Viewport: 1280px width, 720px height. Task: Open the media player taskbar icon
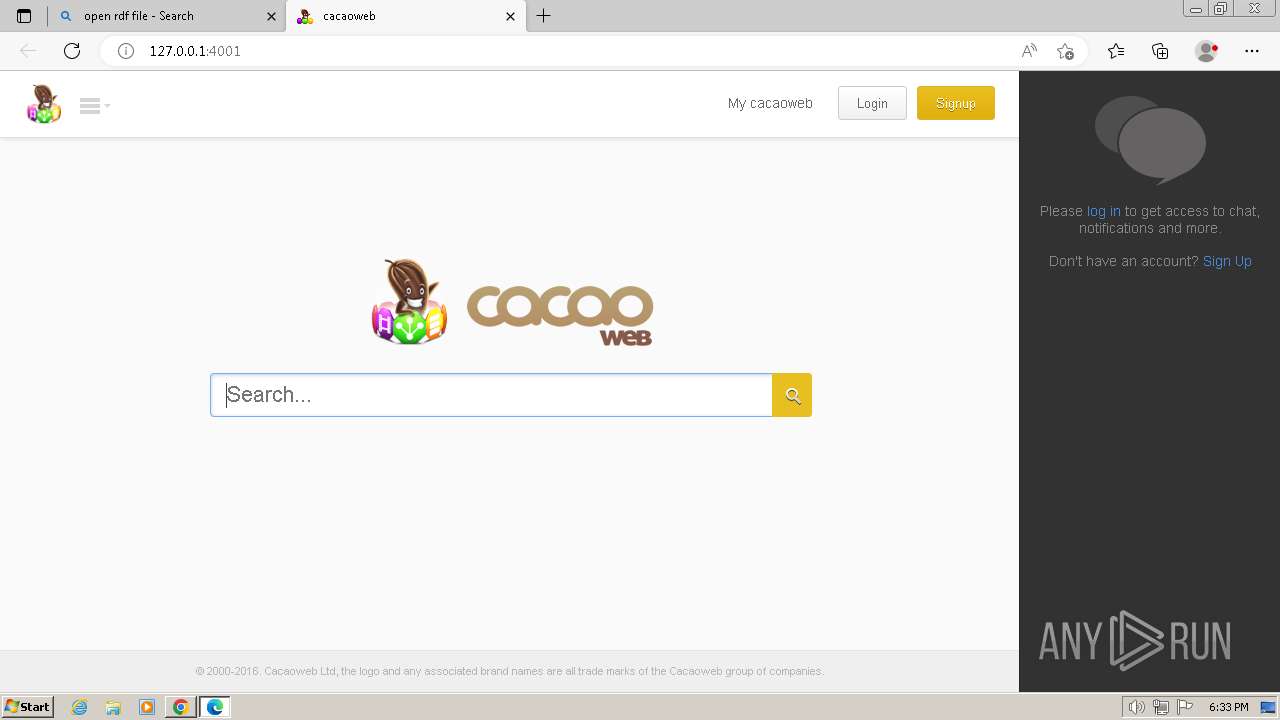pyautogui.click(x=147, y=707)
